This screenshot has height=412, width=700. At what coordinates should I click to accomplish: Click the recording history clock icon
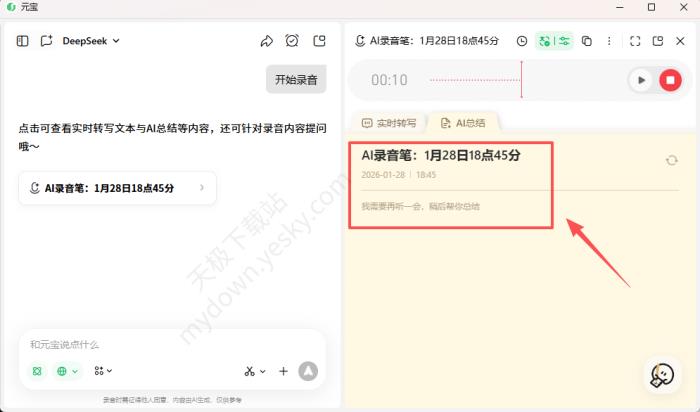click(521, 41)
